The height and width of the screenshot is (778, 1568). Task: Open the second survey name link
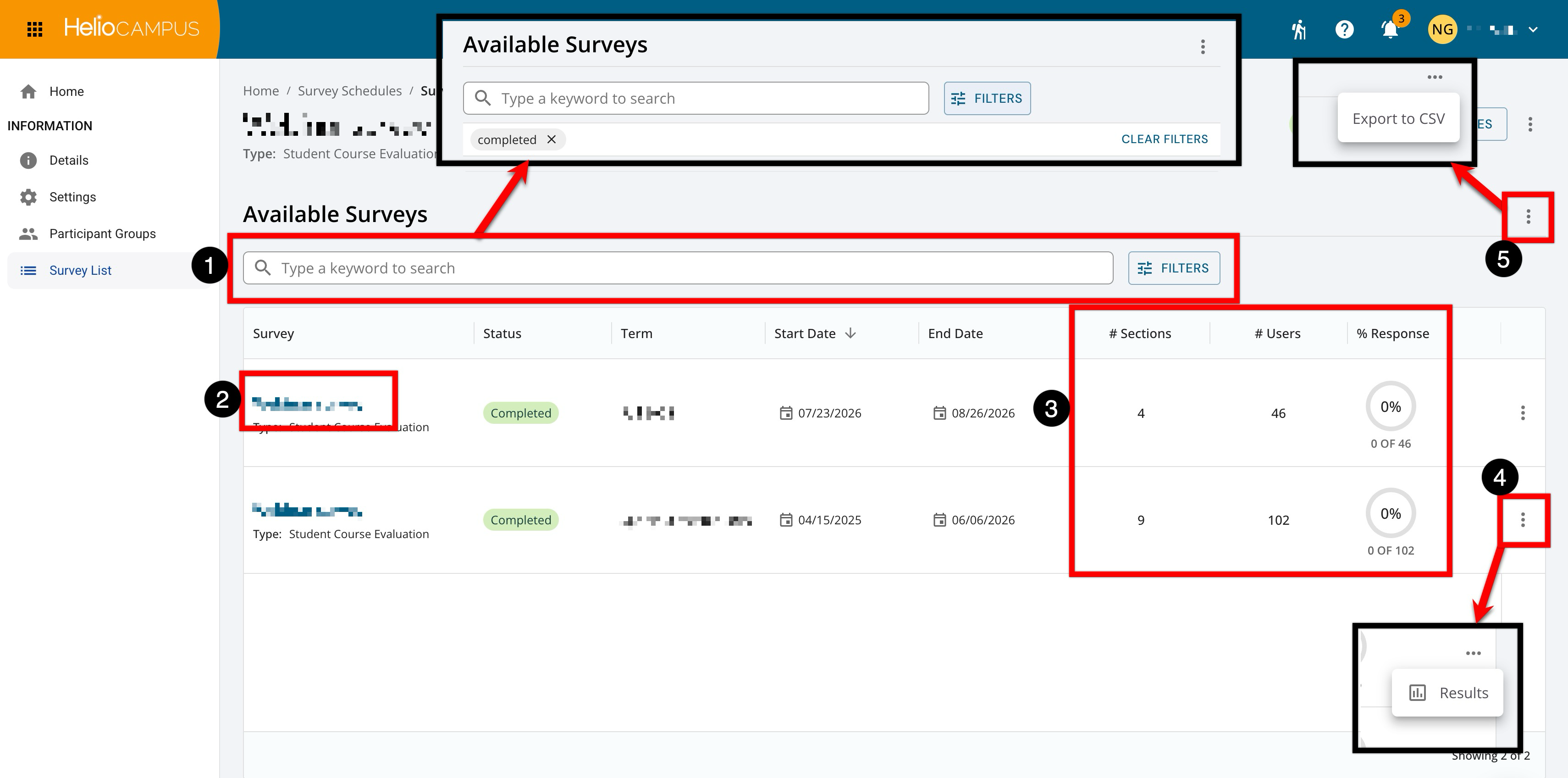tap(307, 510)
